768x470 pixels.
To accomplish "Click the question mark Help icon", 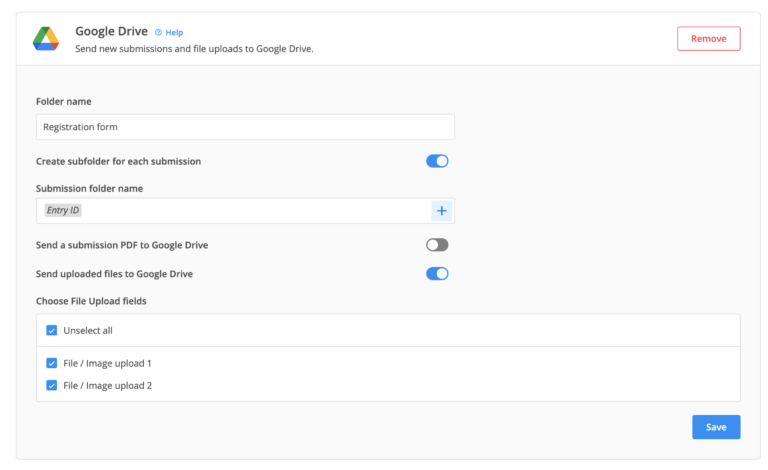I will [x=158, y=32].
